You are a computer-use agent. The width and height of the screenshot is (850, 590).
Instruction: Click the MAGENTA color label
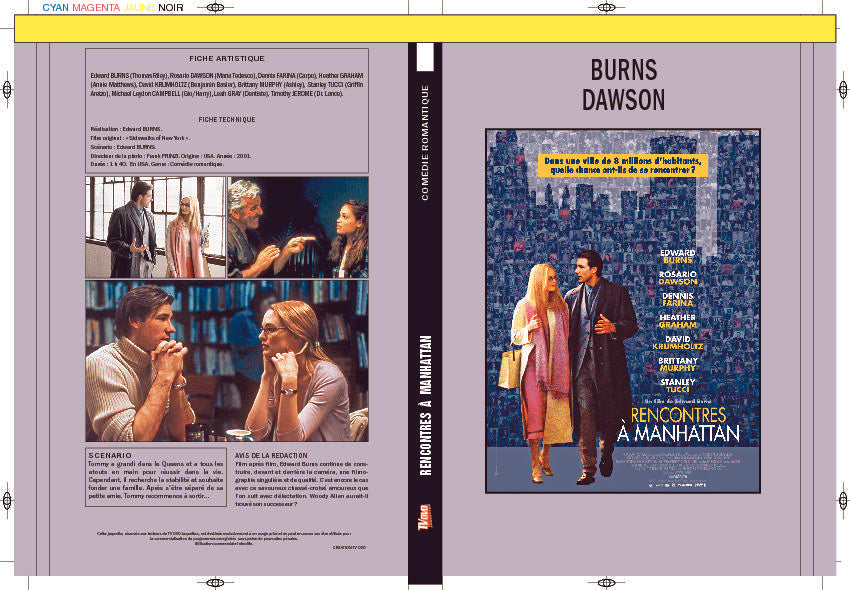96,8
